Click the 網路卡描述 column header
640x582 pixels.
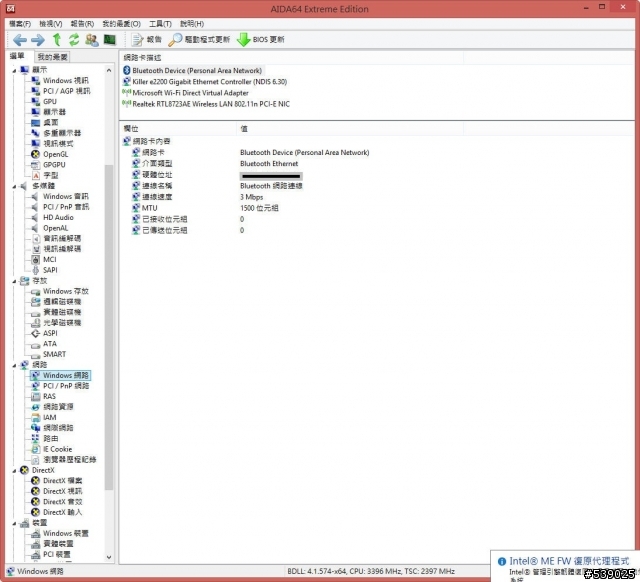tap(291, 58)
